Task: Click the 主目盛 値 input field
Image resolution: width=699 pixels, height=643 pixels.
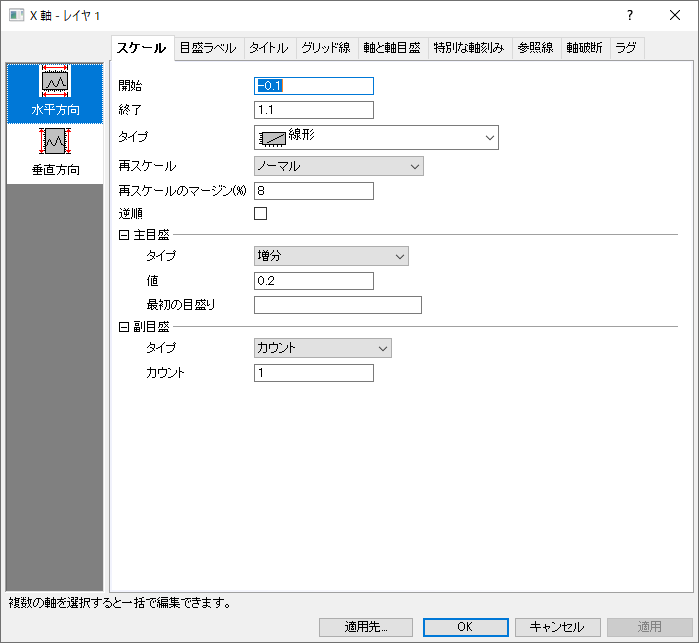Action: click(314, 281)
